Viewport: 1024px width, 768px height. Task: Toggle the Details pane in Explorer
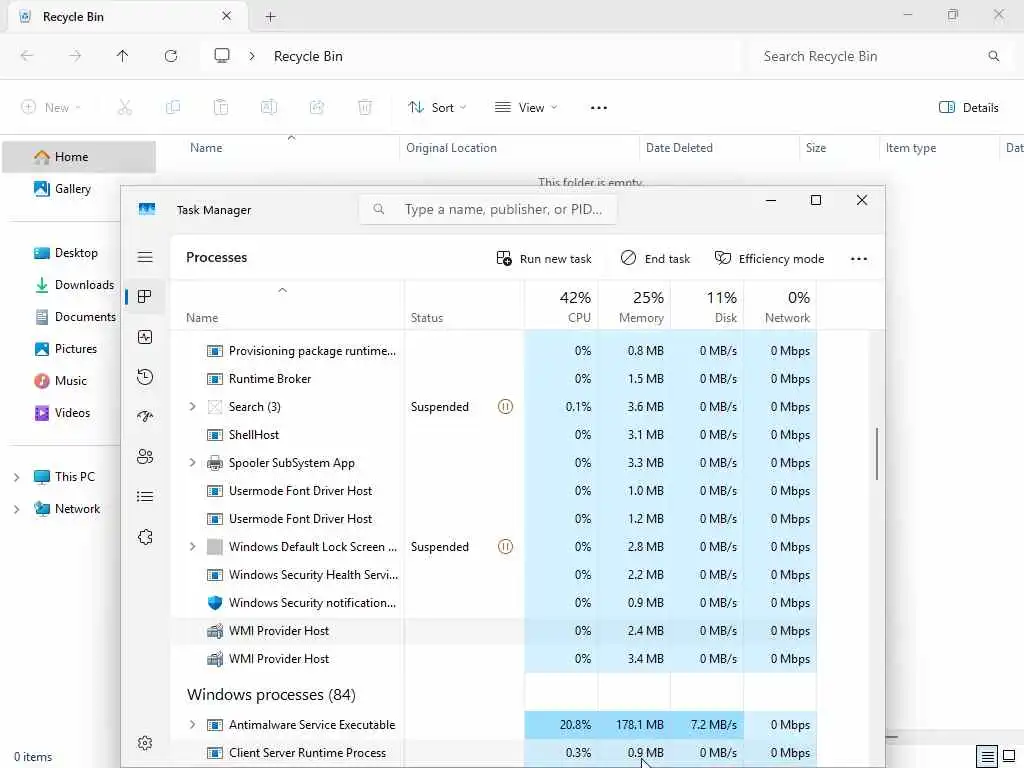click(x=968, y=108)
